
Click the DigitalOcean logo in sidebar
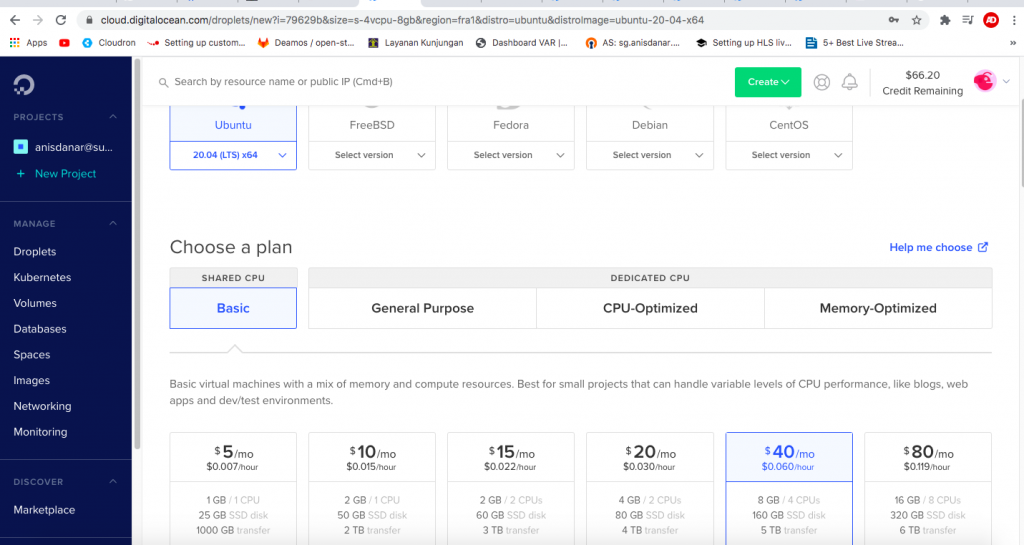point(24,85)
